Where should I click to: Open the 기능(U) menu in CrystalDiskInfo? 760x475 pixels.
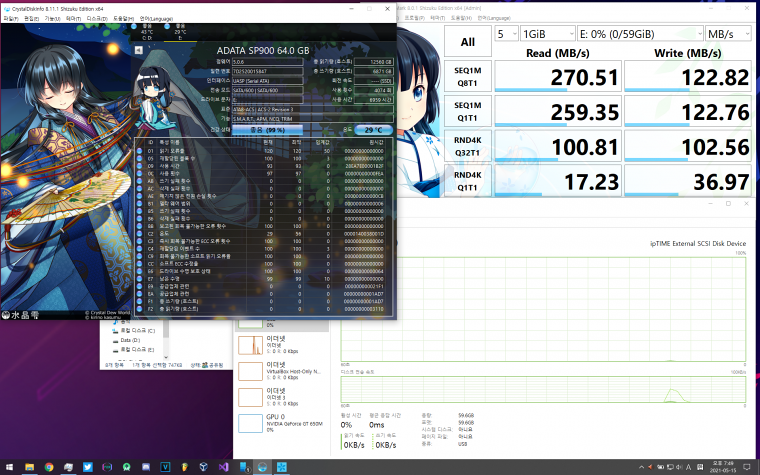[x=52, y=18]
